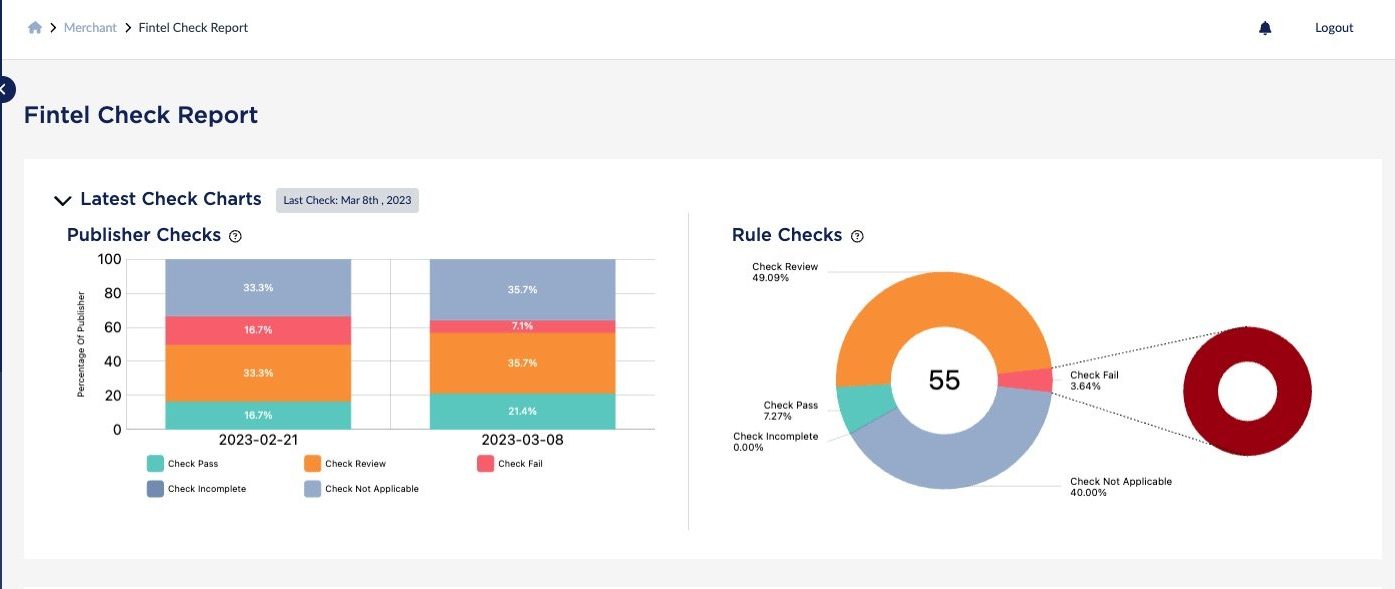
Task: Toggle Check Pass legend swatch
Action: tap(155, 464)
